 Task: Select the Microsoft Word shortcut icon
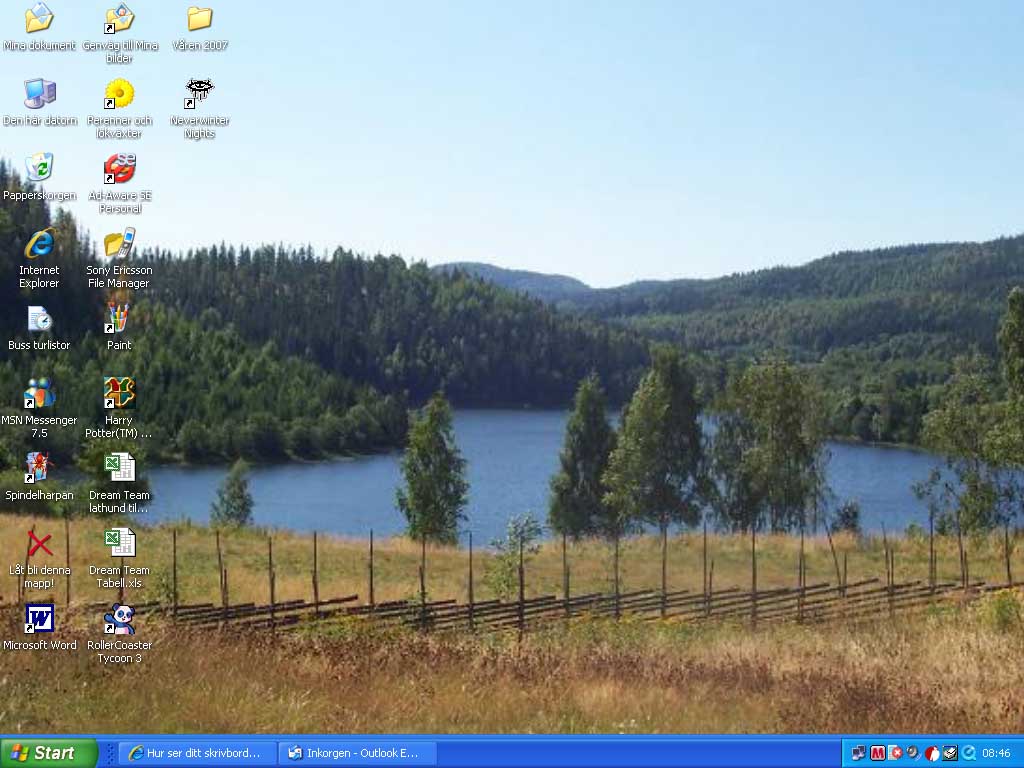click(x=39, y=618)
